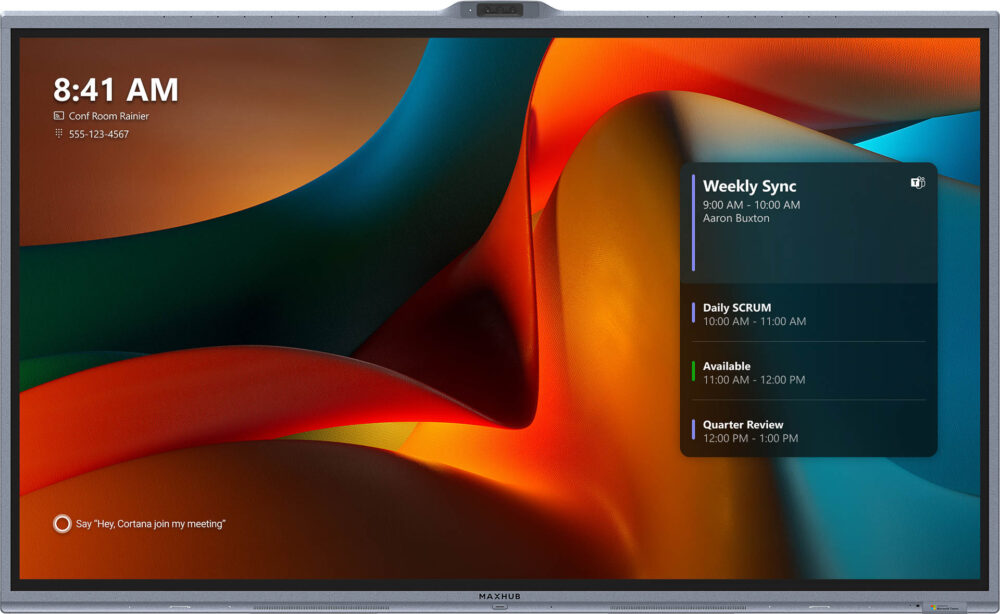Image resolution: width=1000 pixels, height=614 pixels.
Task: Click the 8:41 AM clock display
Action: pyautogui.click(x=116, y=90)
